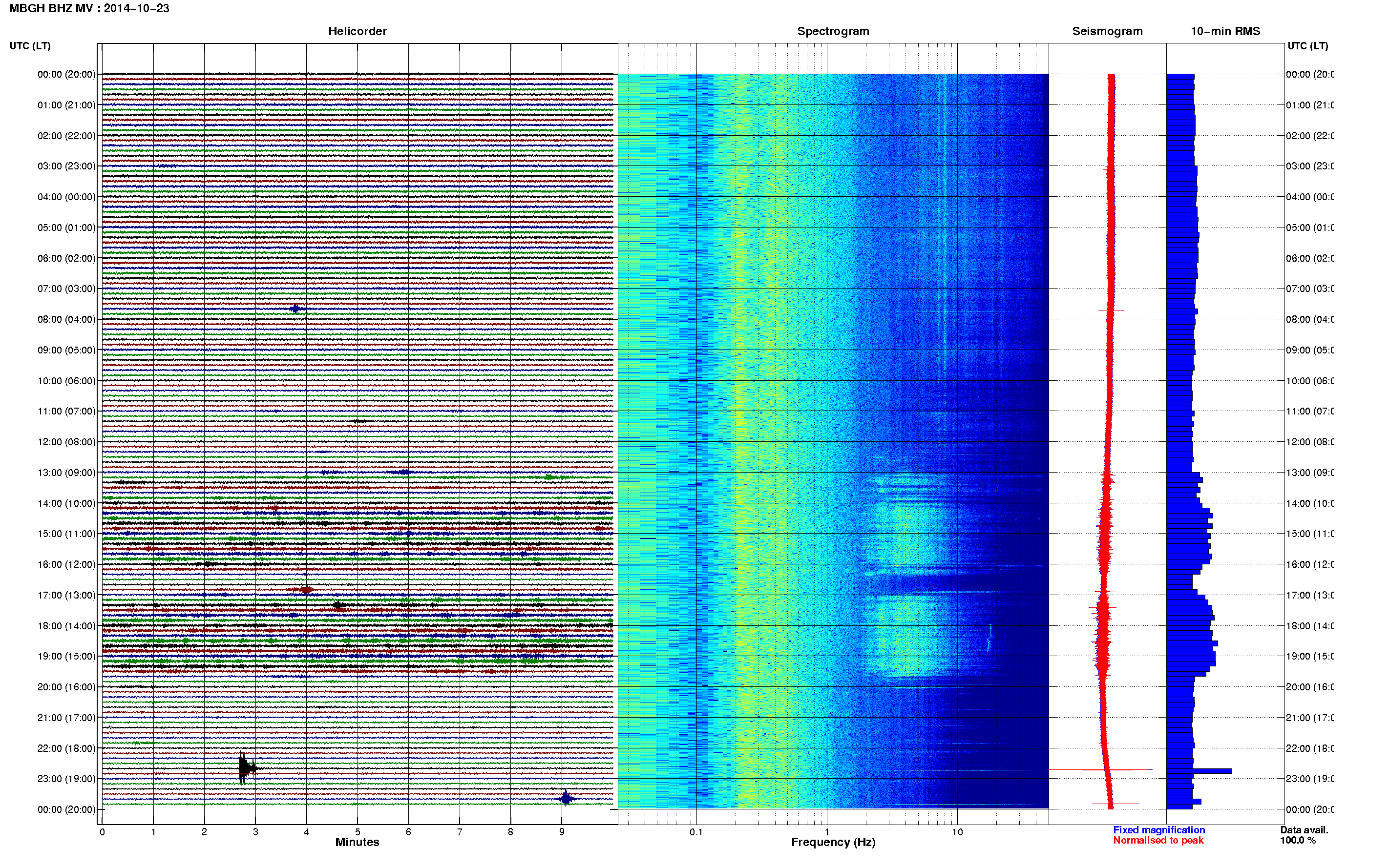1389x868 pixels.
Task: Click the plot title 'MBGH BHZ MV : 2014-10-23'
Action: 89,8
